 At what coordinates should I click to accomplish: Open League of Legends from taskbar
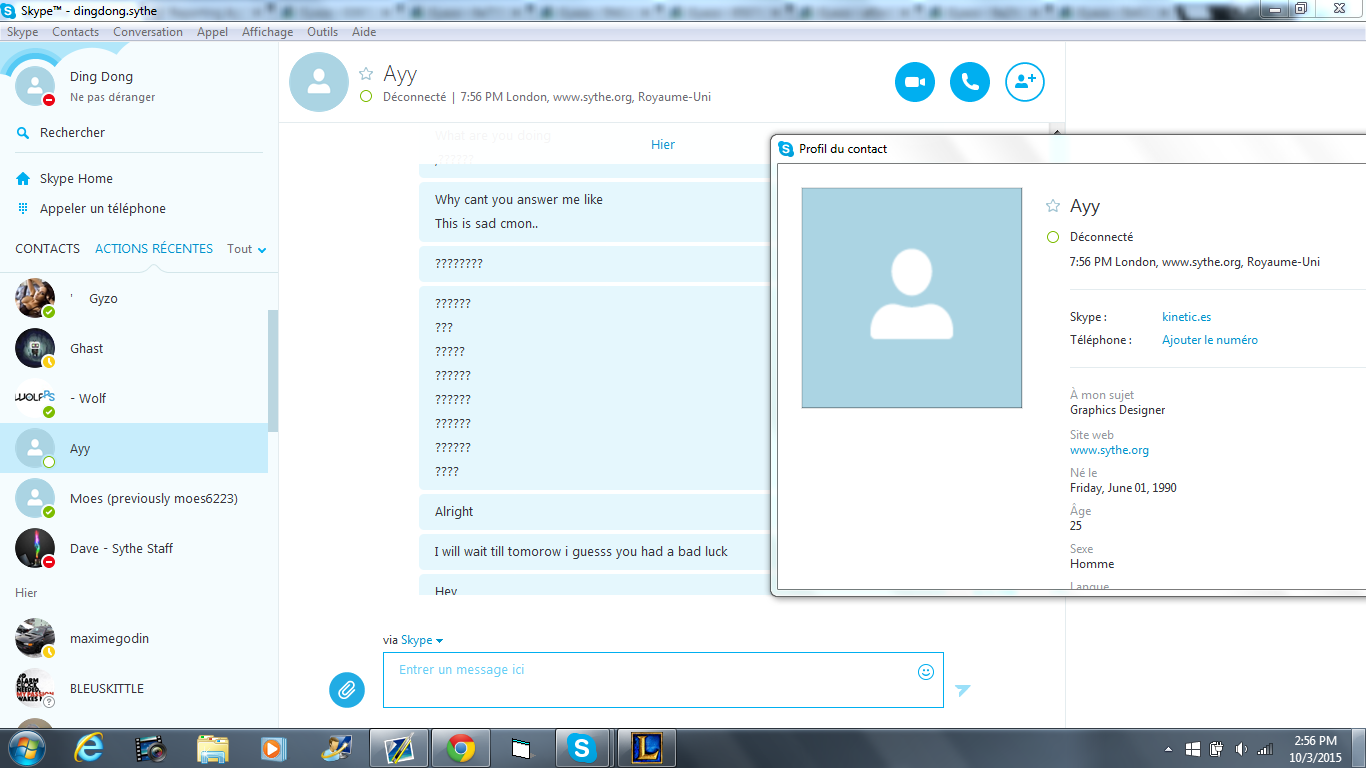coord(647,748)
